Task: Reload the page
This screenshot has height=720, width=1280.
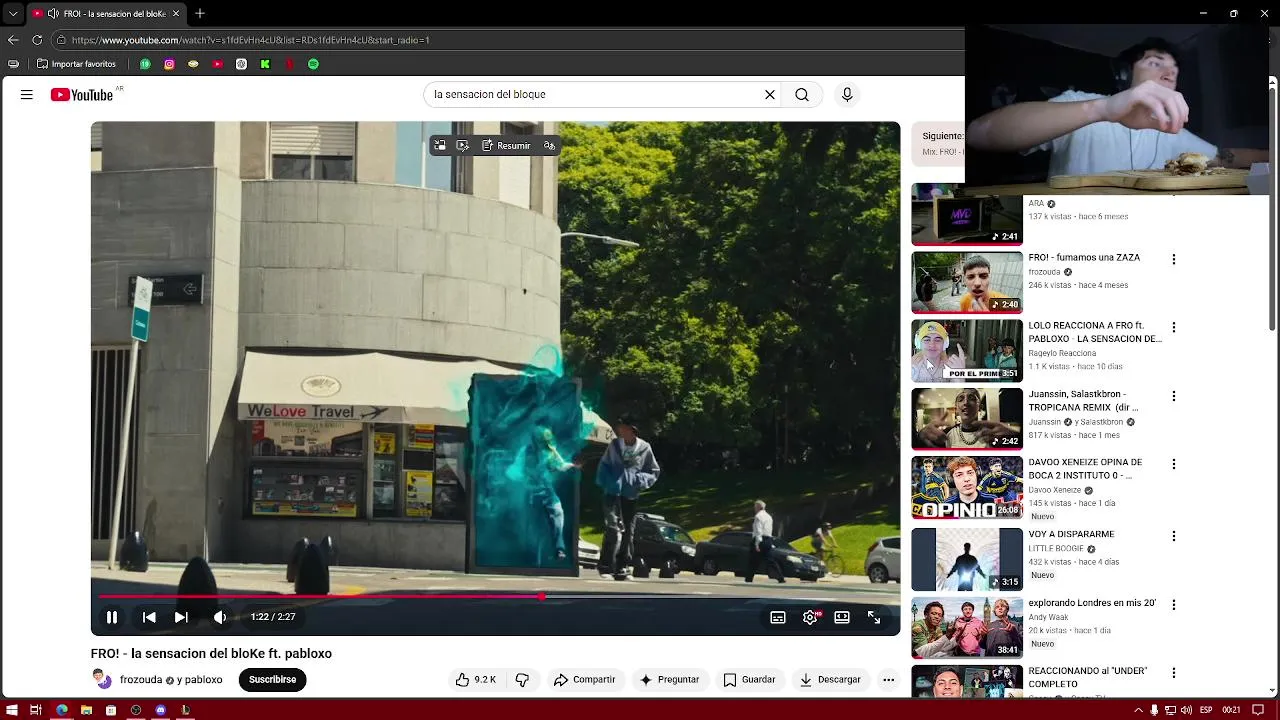Action: pos(37,40)
